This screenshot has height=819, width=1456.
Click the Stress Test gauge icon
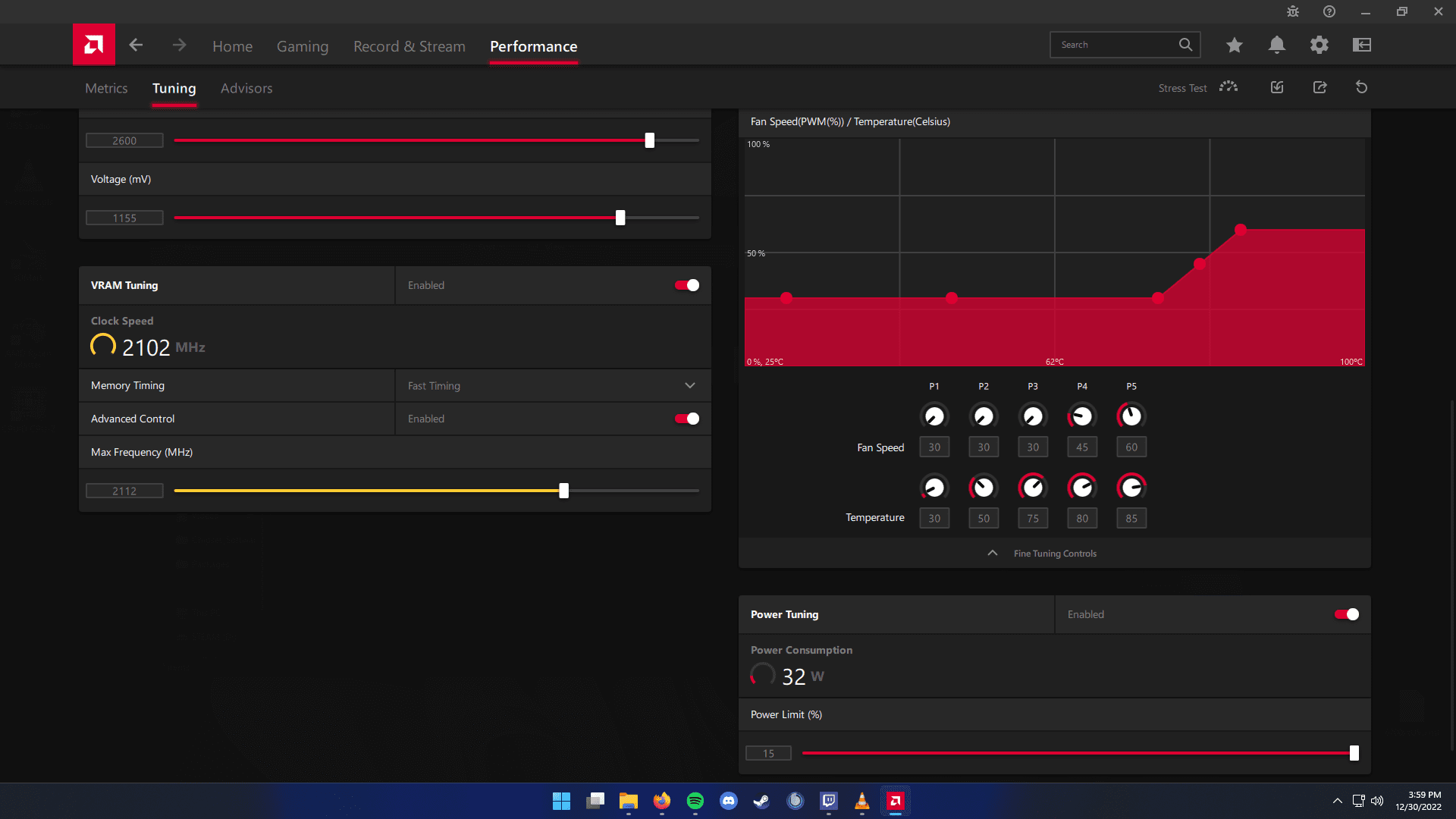[x=1228, y=87]
